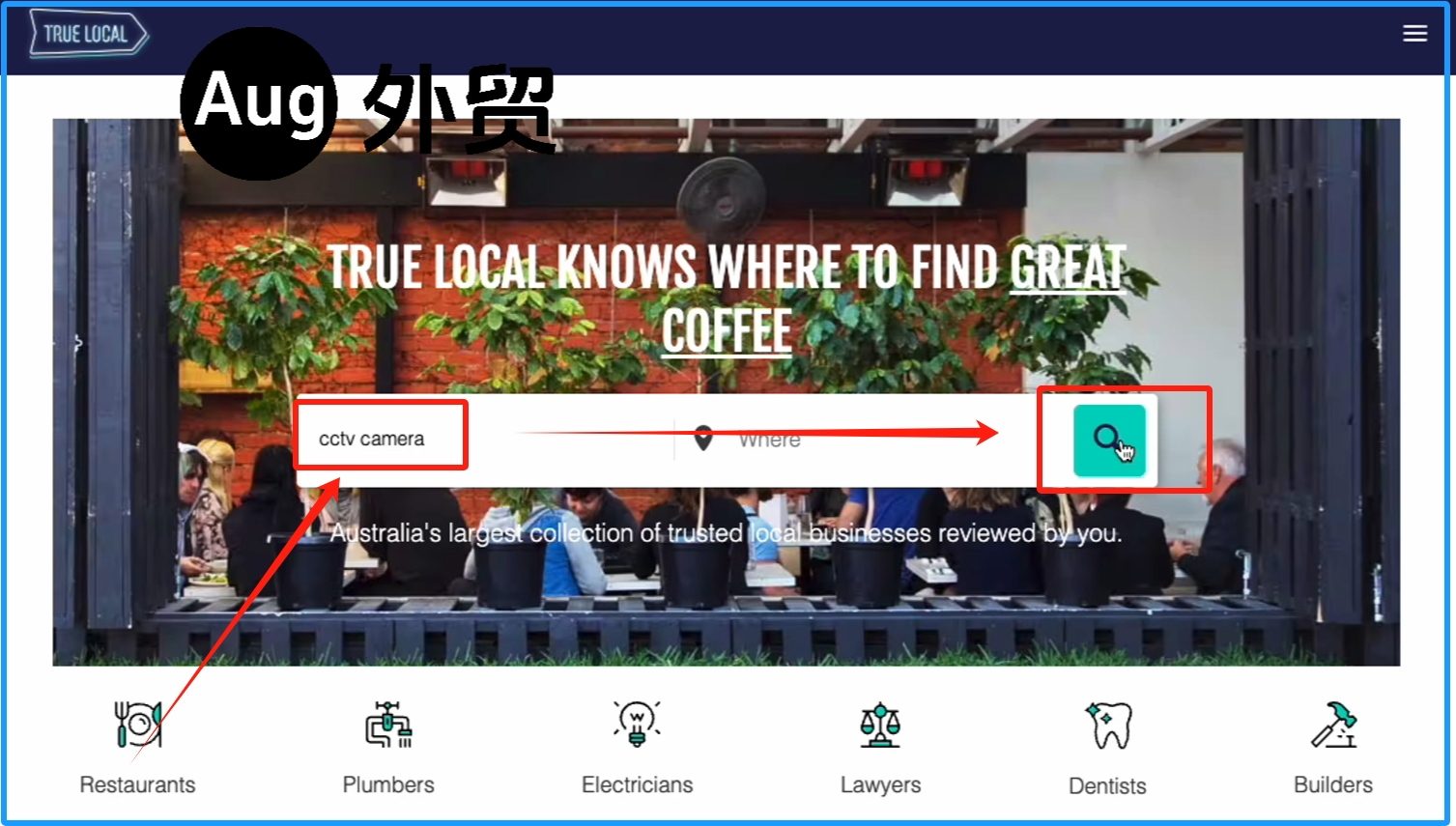The image size is (1456, 826).
Task: Open the hamburger menu
Action: coord(1414,34)
